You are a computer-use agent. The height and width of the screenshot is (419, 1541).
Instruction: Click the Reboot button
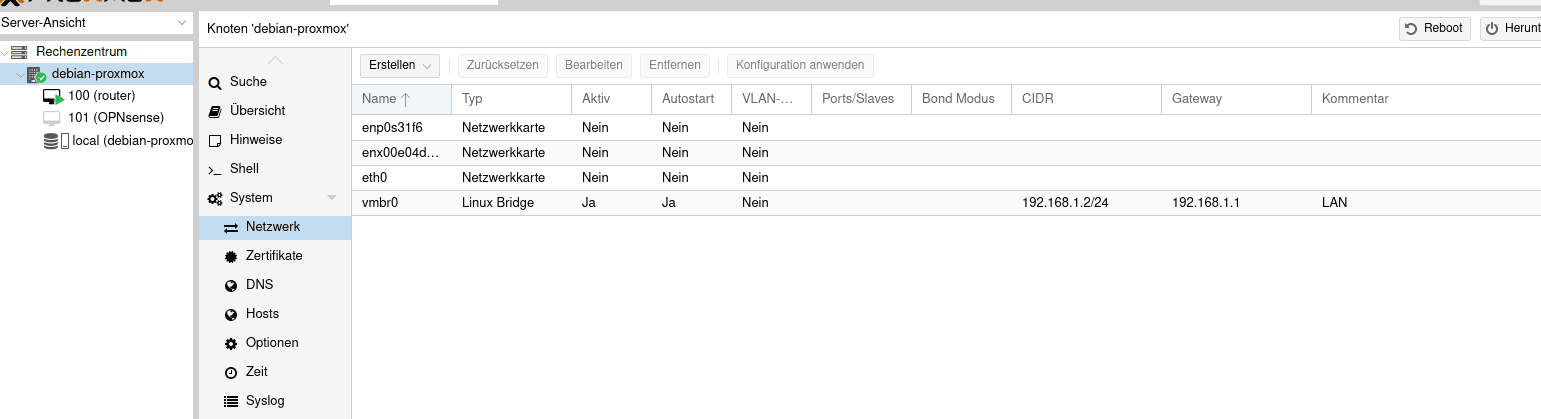pyautogui.click(x=1435, y=28)
